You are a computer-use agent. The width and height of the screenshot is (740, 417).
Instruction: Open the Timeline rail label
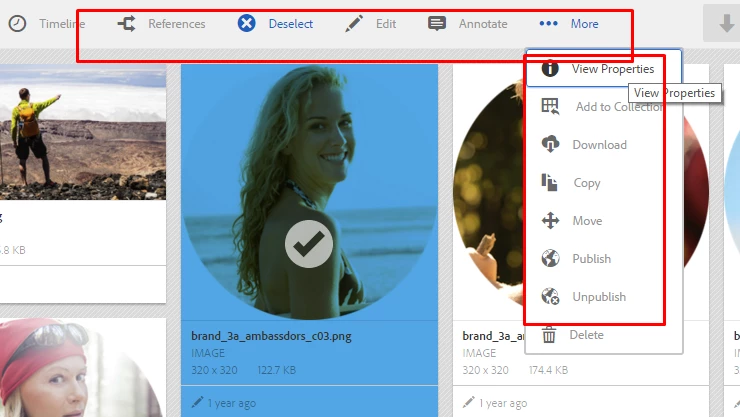click(62, 24)
